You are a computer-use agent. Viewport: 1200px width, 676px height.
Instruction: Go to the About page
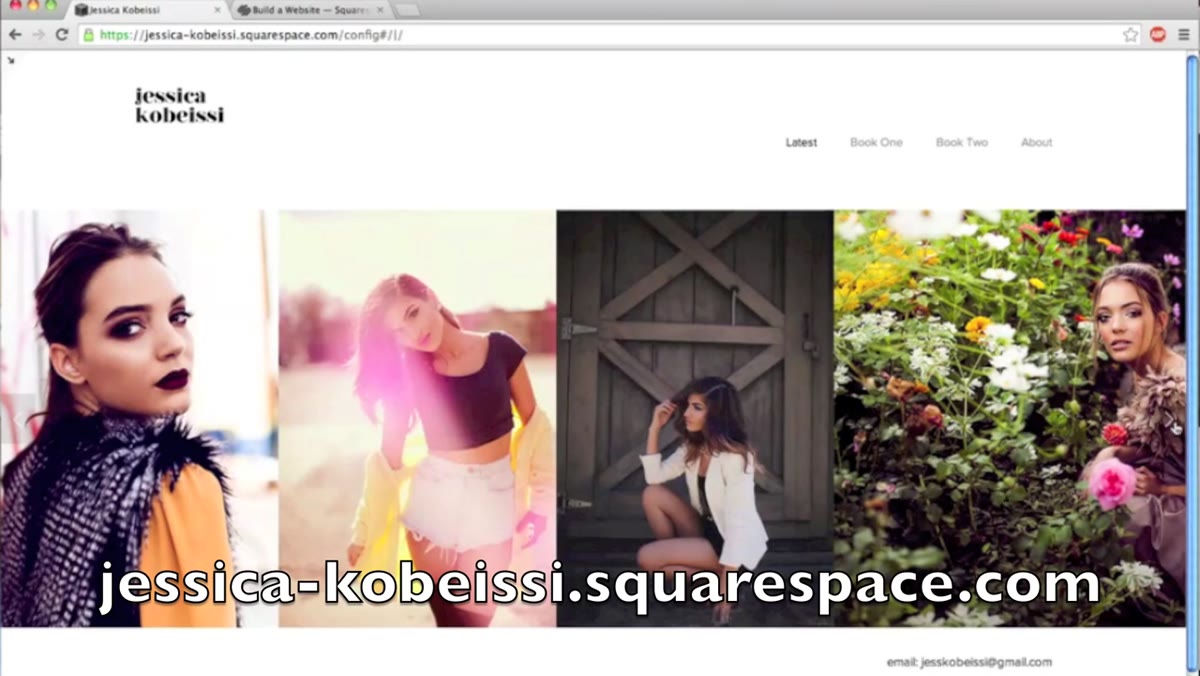coord(1036,142)
